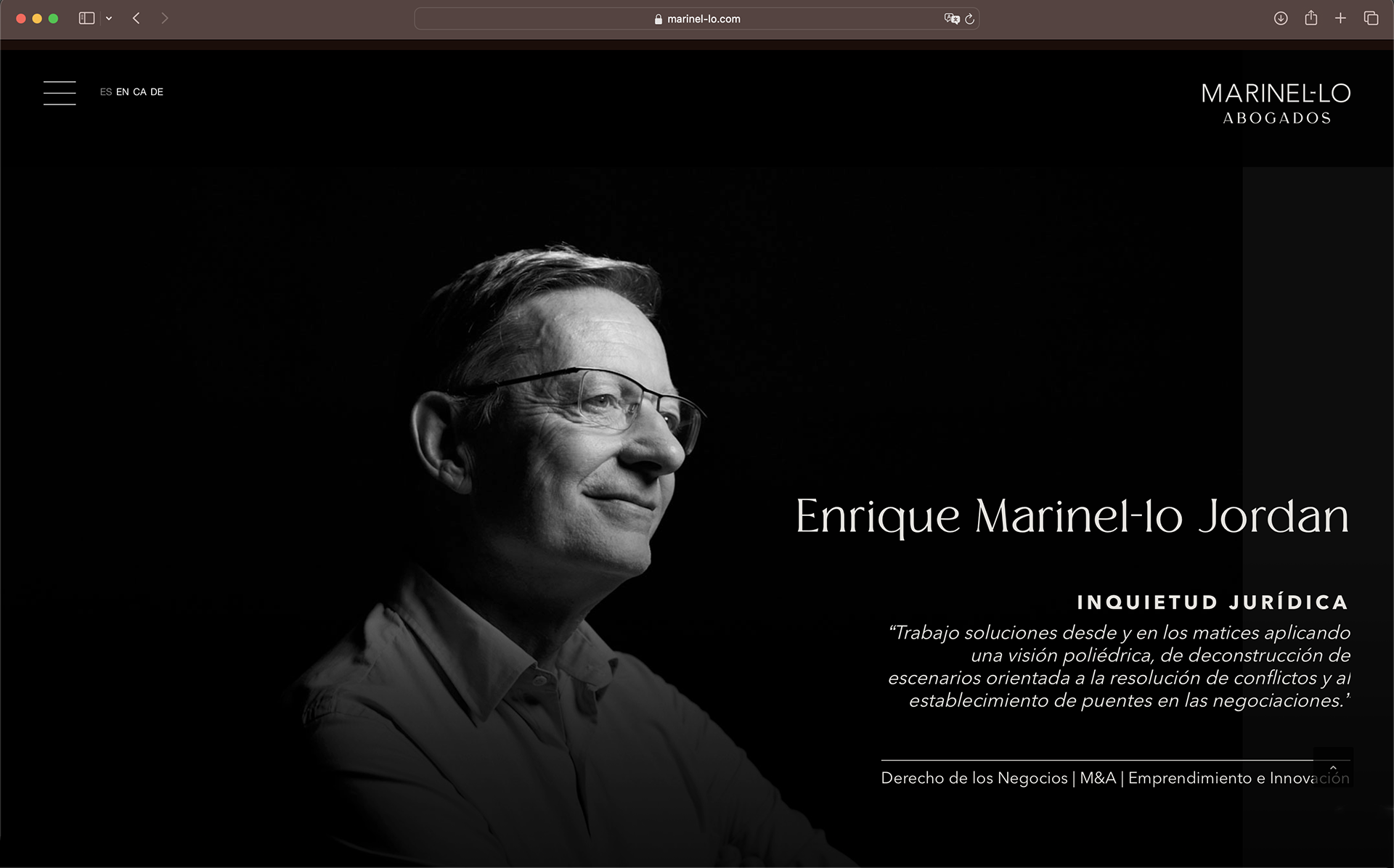Click the marinel-lo.com address bar

(x=697, y=19)
